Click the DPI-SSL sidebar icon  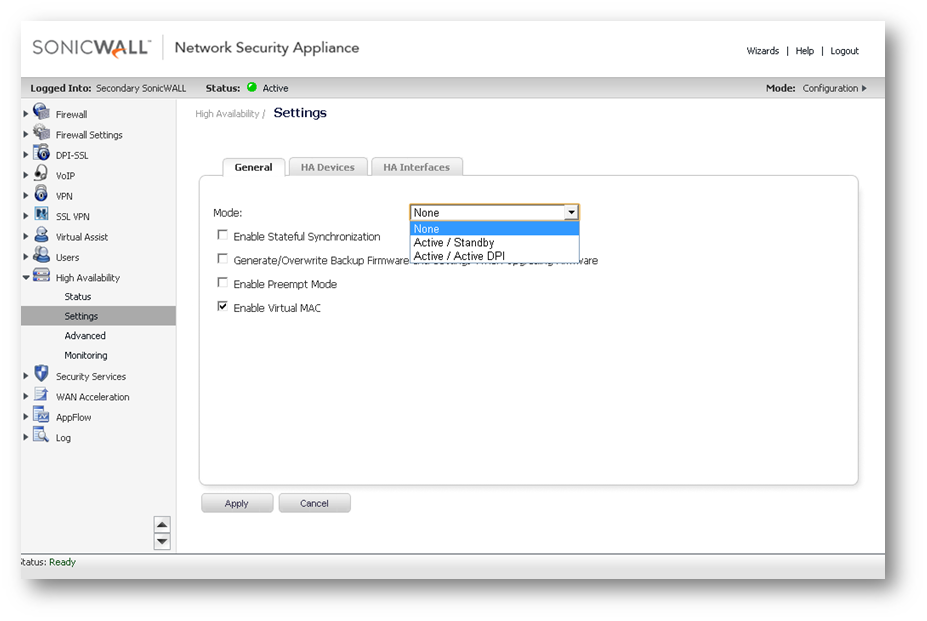click(x=41, y=154)
